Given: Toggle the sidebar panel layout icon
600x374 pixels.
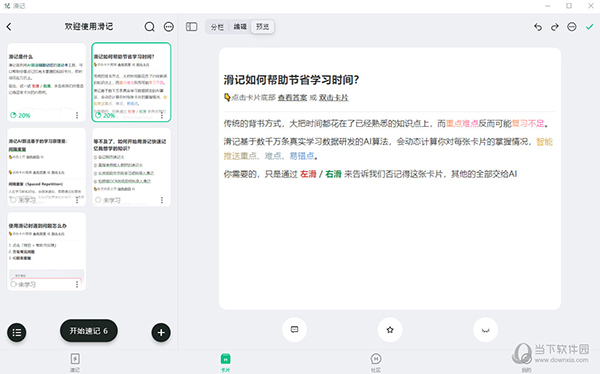Looking at the screenshot, I should pos(191,27).
